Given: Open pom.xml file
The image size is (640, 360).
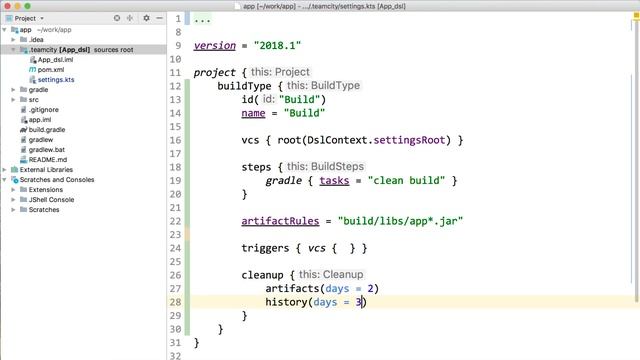Looking at the screenshot, I should (x=51, y=69).
